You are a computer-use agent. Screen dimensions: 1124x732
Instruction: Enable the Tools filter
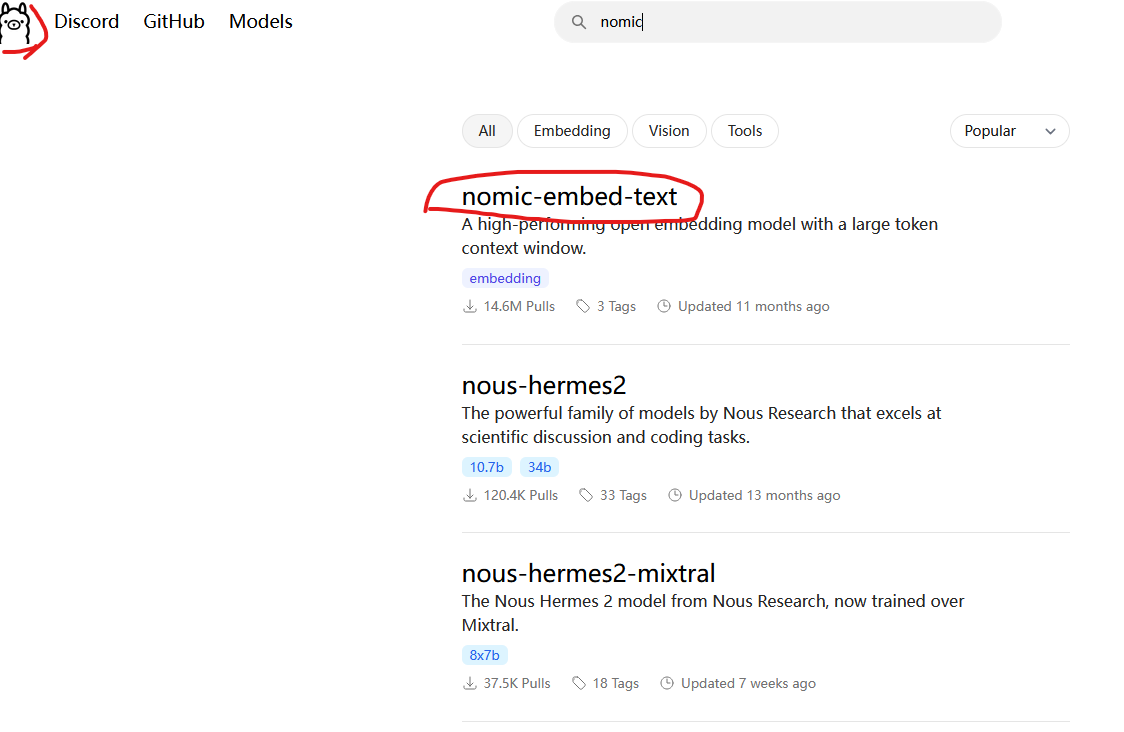[745, 131]
